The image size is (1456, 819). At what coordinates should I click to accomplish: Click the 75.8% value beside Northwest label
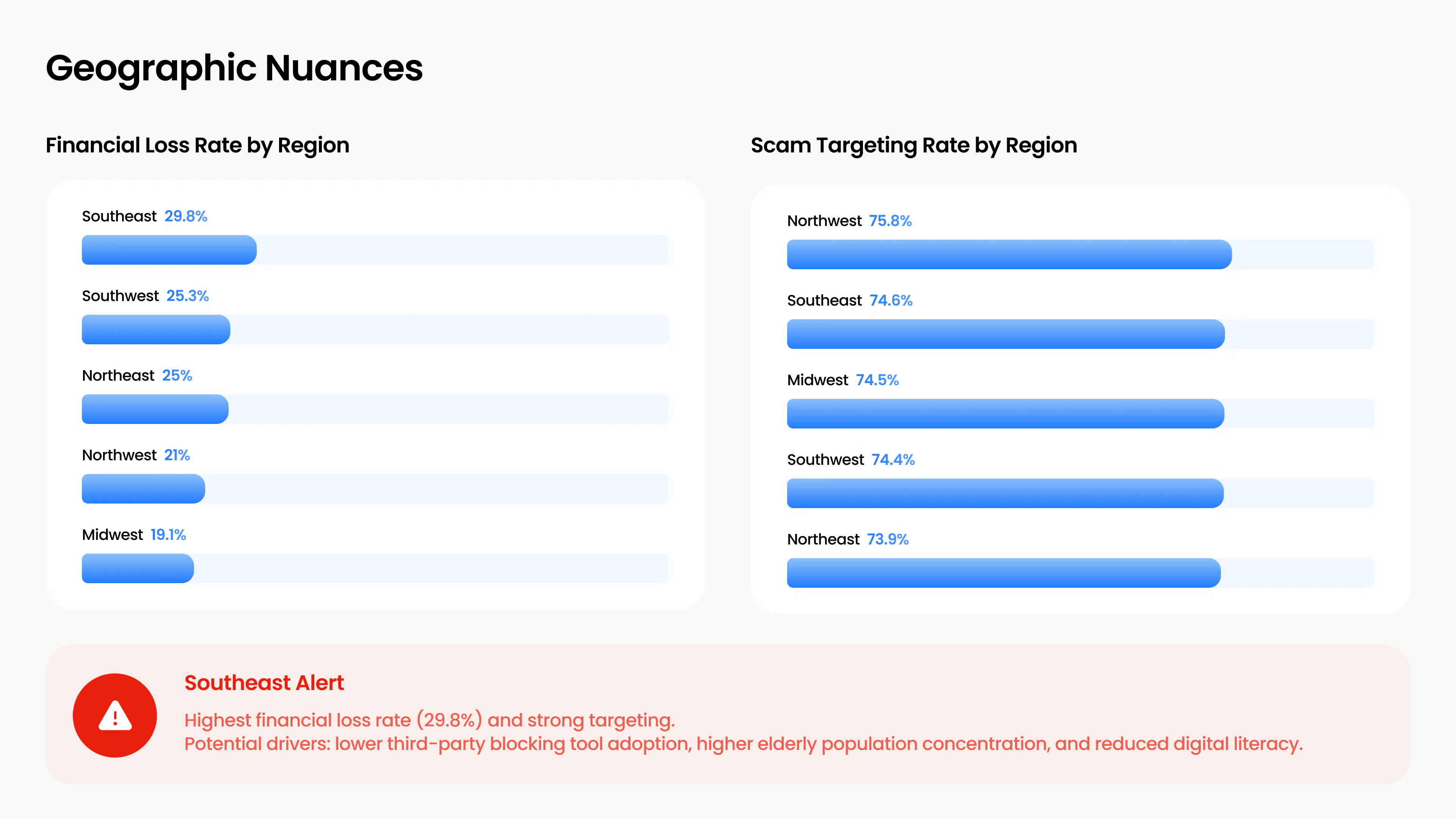coord(890,221)
